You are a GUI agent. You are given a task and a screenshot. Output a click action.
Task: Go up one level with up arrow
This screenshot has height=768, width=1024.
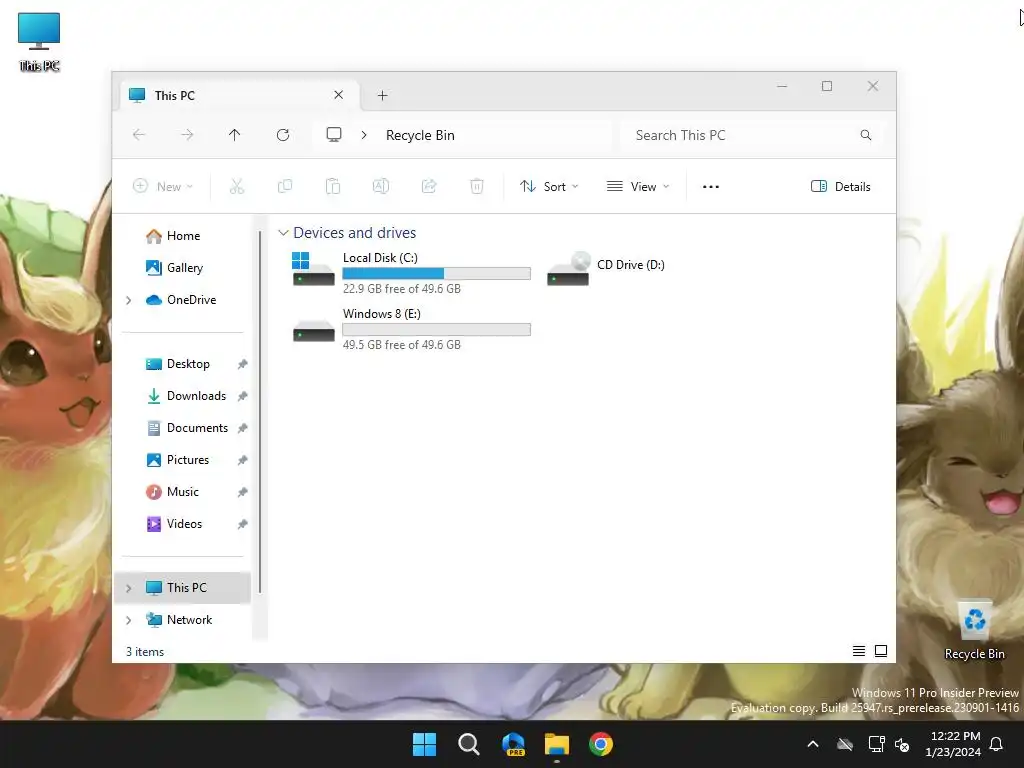[234, 135]
